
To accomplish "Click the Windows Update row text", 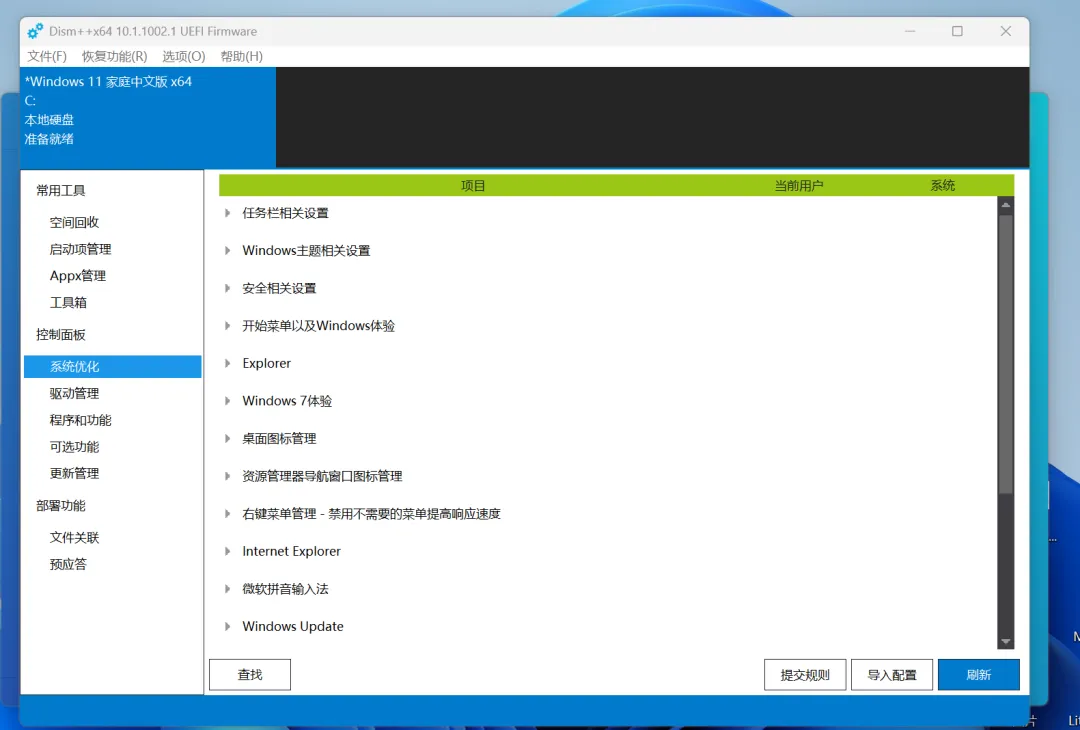I will [293, 626].
